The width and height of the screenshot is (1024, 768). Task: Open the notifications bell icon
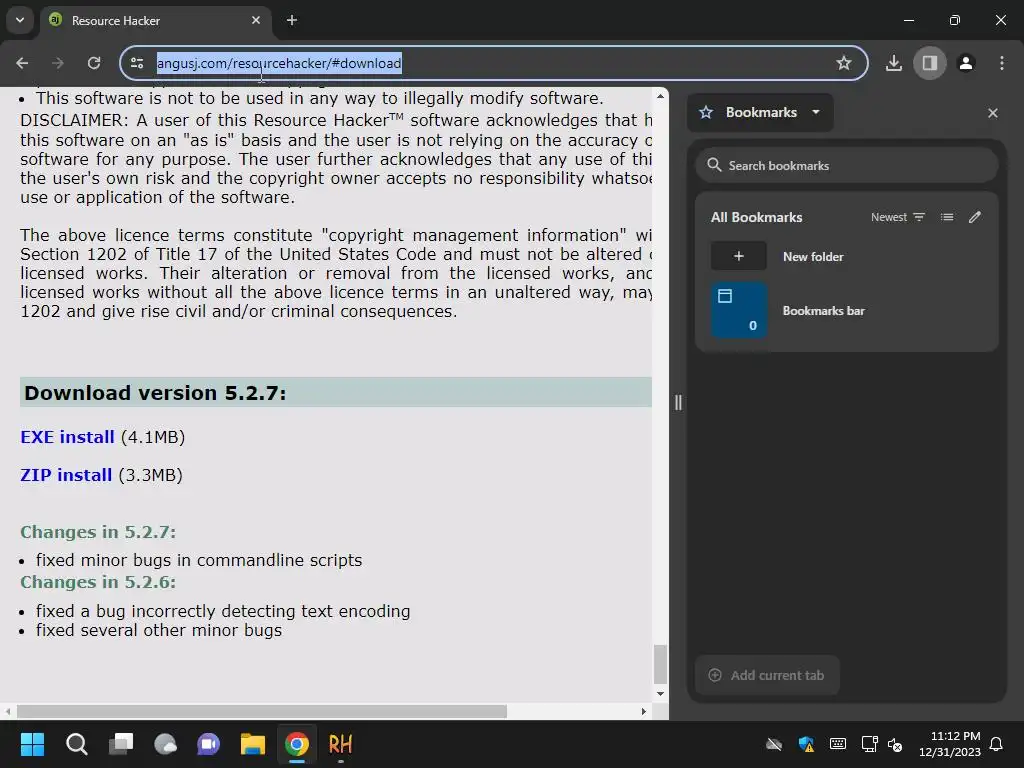[997, 744]
